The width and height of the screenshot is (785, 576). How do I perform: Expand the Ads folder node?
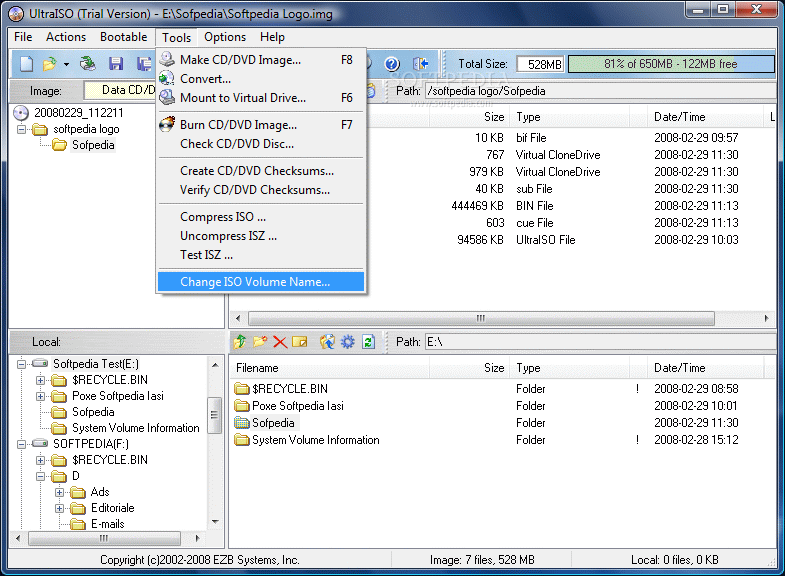click(x=60, y=492)
